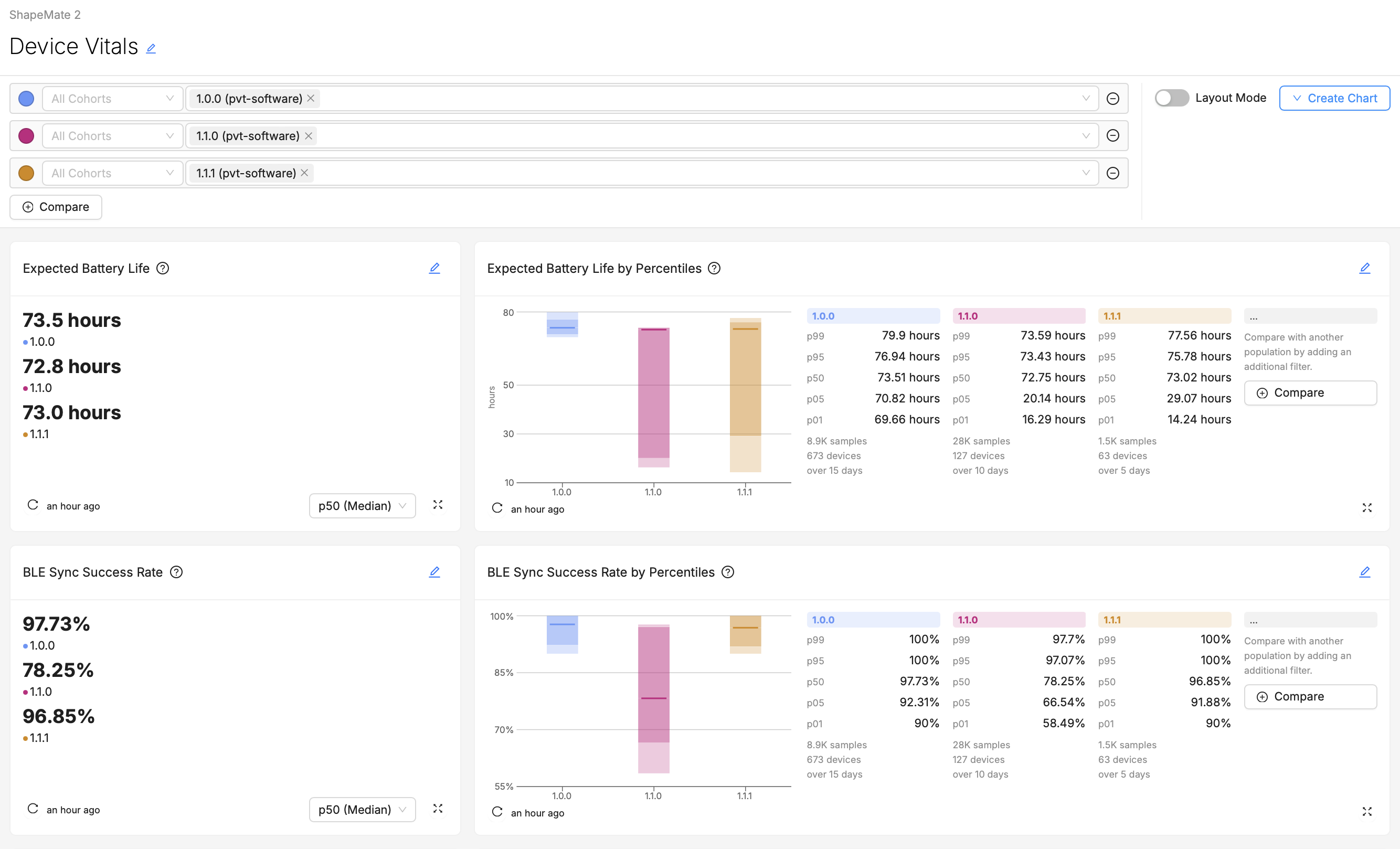
Task: Edit the Expected Battery Life chart
Action: coord(434,268)
